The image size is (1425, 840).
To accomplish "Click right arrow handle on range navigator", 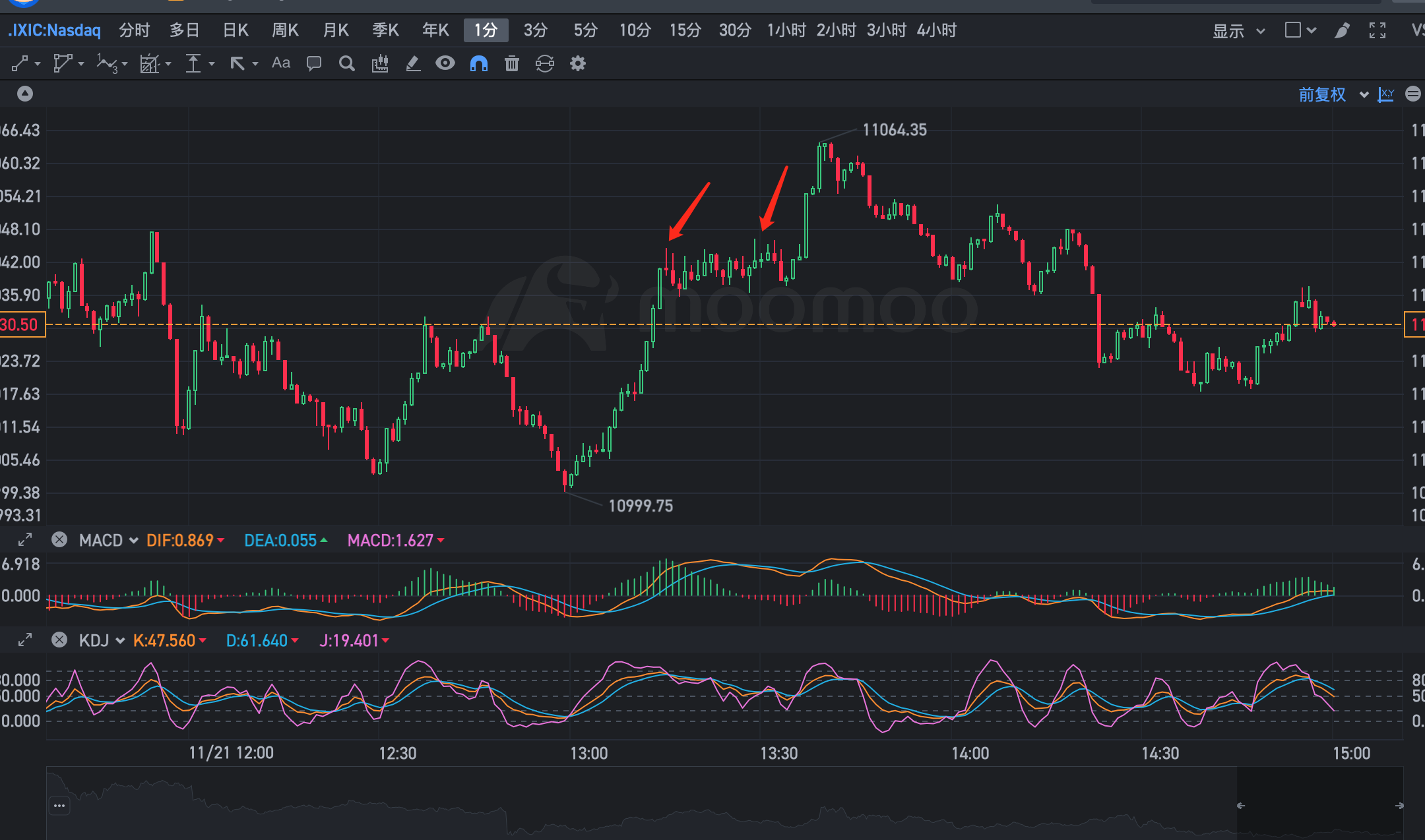I will click(x=1399, y=806).
